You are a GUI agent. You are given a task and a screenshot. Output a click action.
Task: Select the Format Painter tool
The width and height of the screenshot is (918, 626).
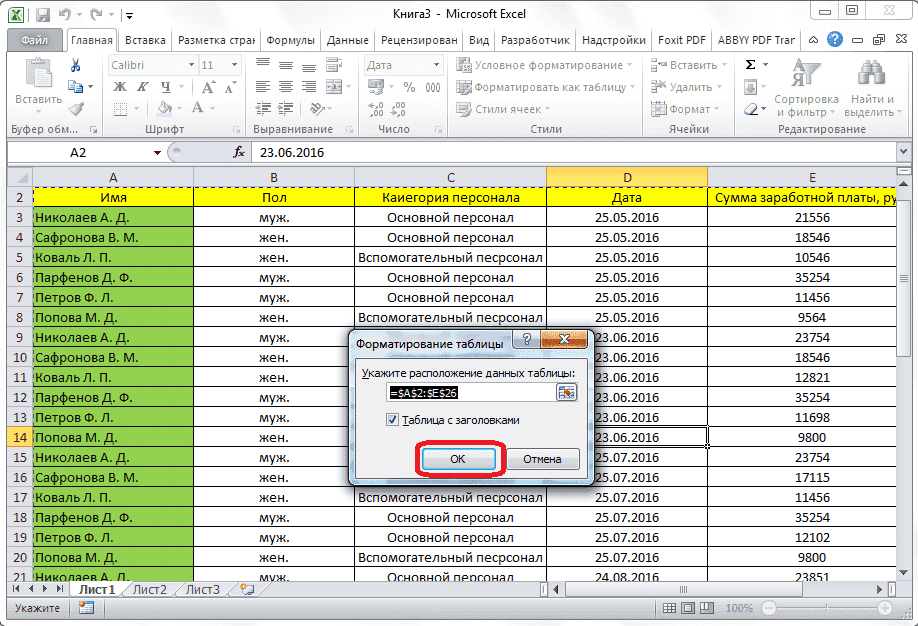76,108
